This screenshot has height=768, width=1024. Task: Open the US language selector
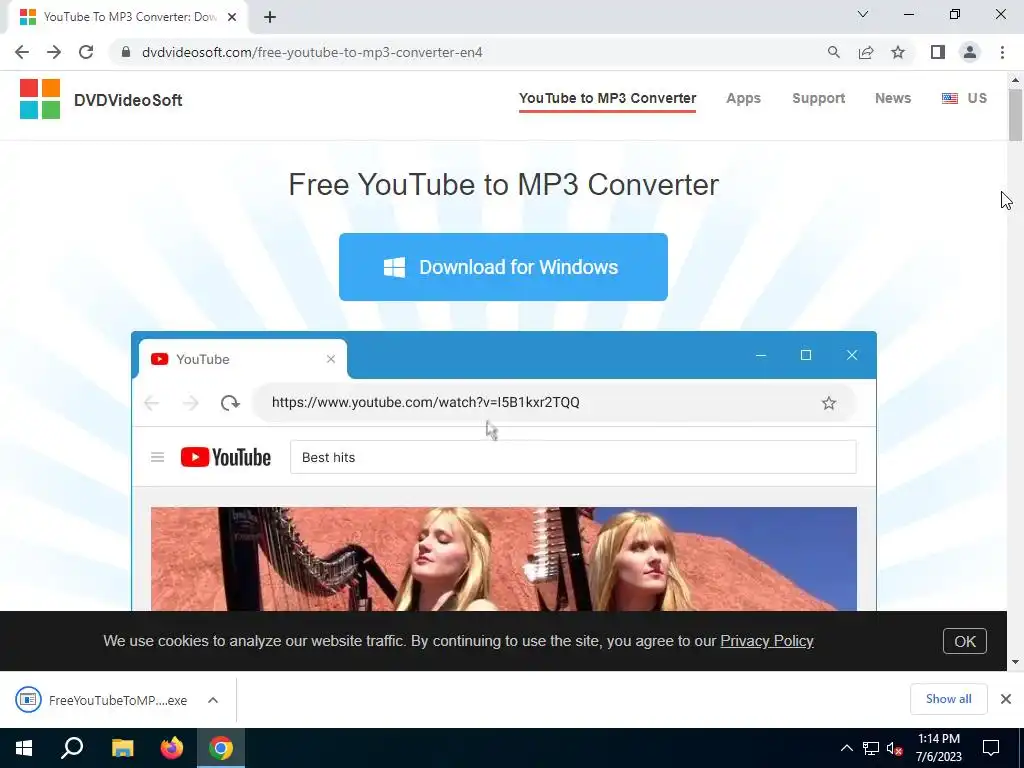click(964, 98)
